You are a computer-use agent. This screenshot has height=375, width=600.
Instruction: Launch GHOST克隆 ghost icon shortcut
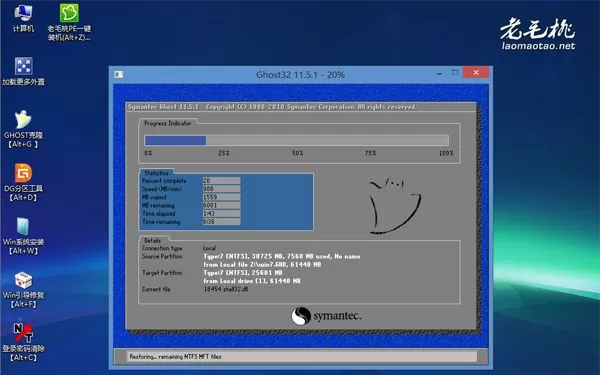(x=23, y=129)
